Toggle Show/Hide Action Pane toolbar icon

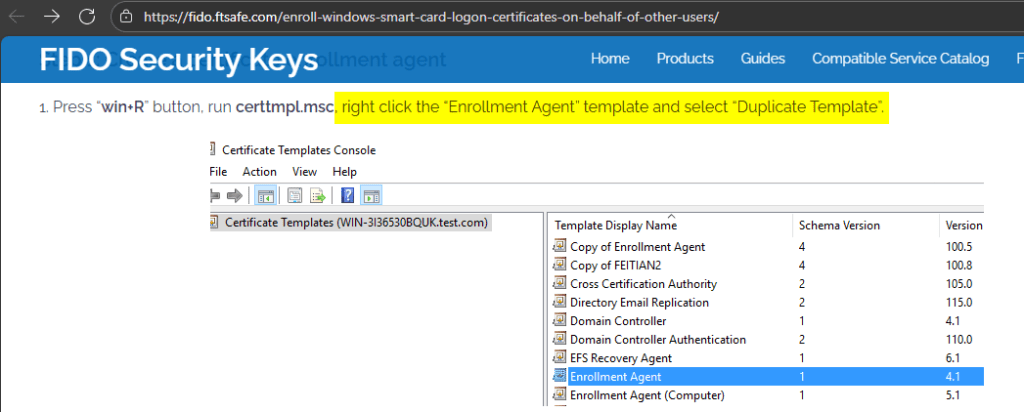(369, 195)
